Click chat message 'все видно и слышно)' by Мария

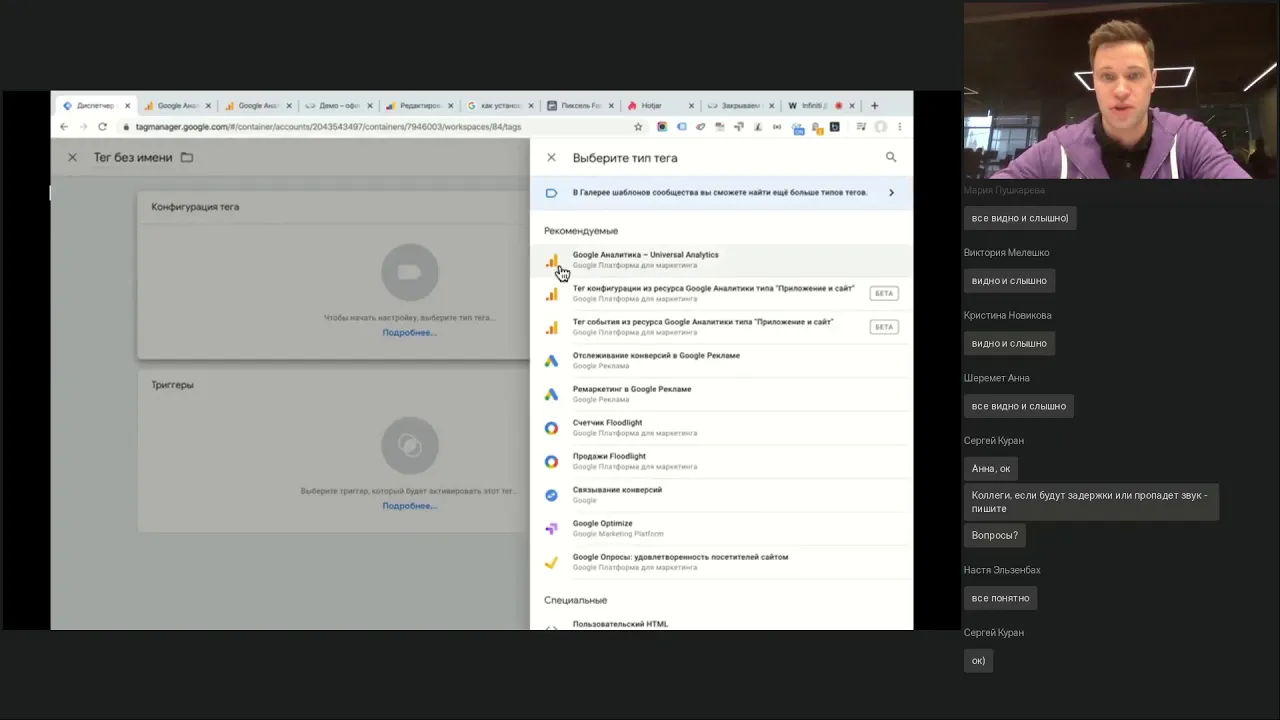1020,218
